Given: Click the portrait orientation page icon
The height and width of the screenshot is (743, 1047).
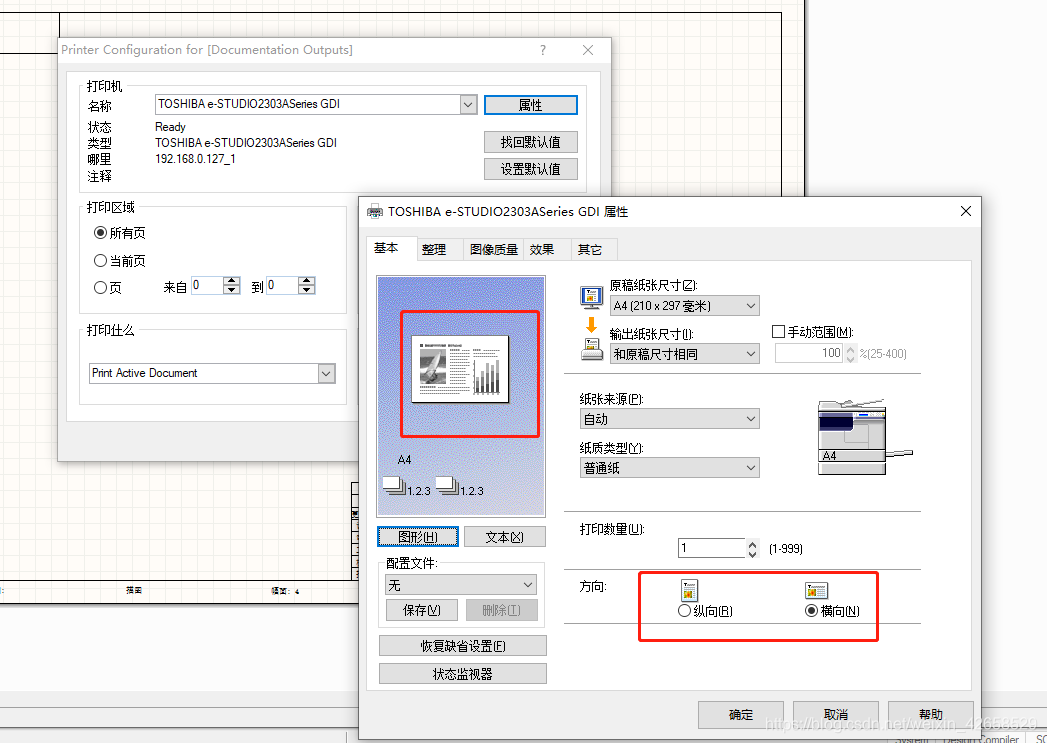Looking at the screenshot, I should point(689,590).
